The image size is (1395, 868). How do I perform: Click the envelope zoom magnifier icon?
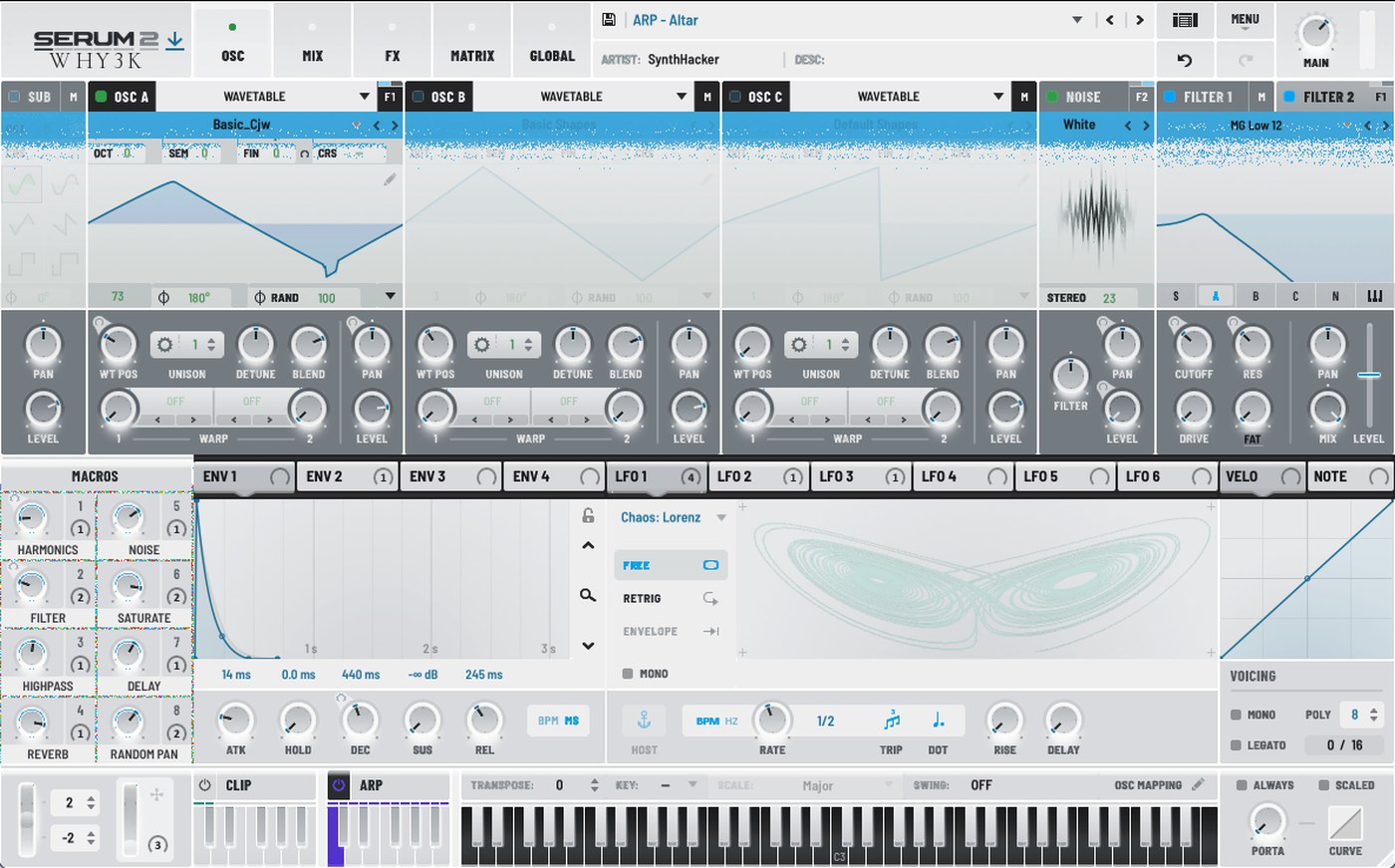tap(588, 595)
